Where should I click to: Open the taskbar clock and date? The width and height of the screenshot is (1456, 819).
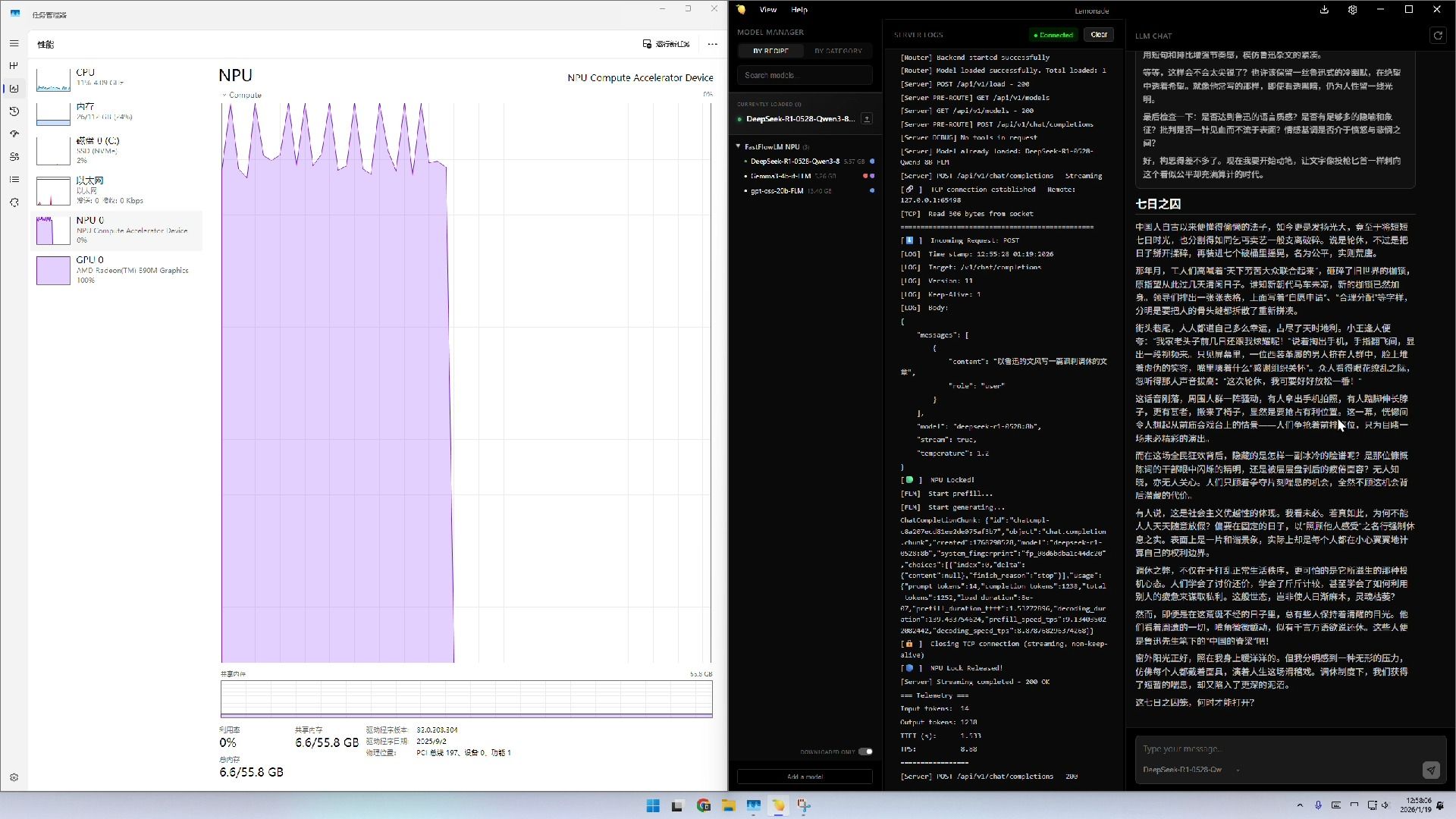point(1415,805)
